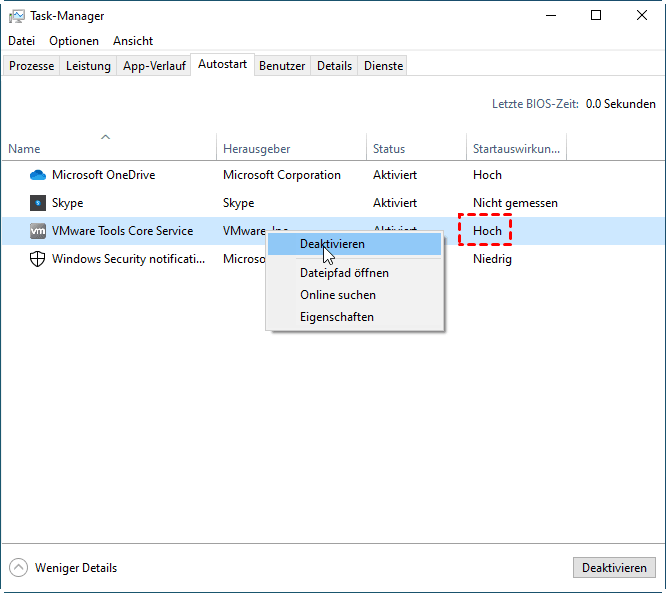Switch to the Benutzer tab
Viewport: 666px width, 593px height.
(x=282, y=66)
